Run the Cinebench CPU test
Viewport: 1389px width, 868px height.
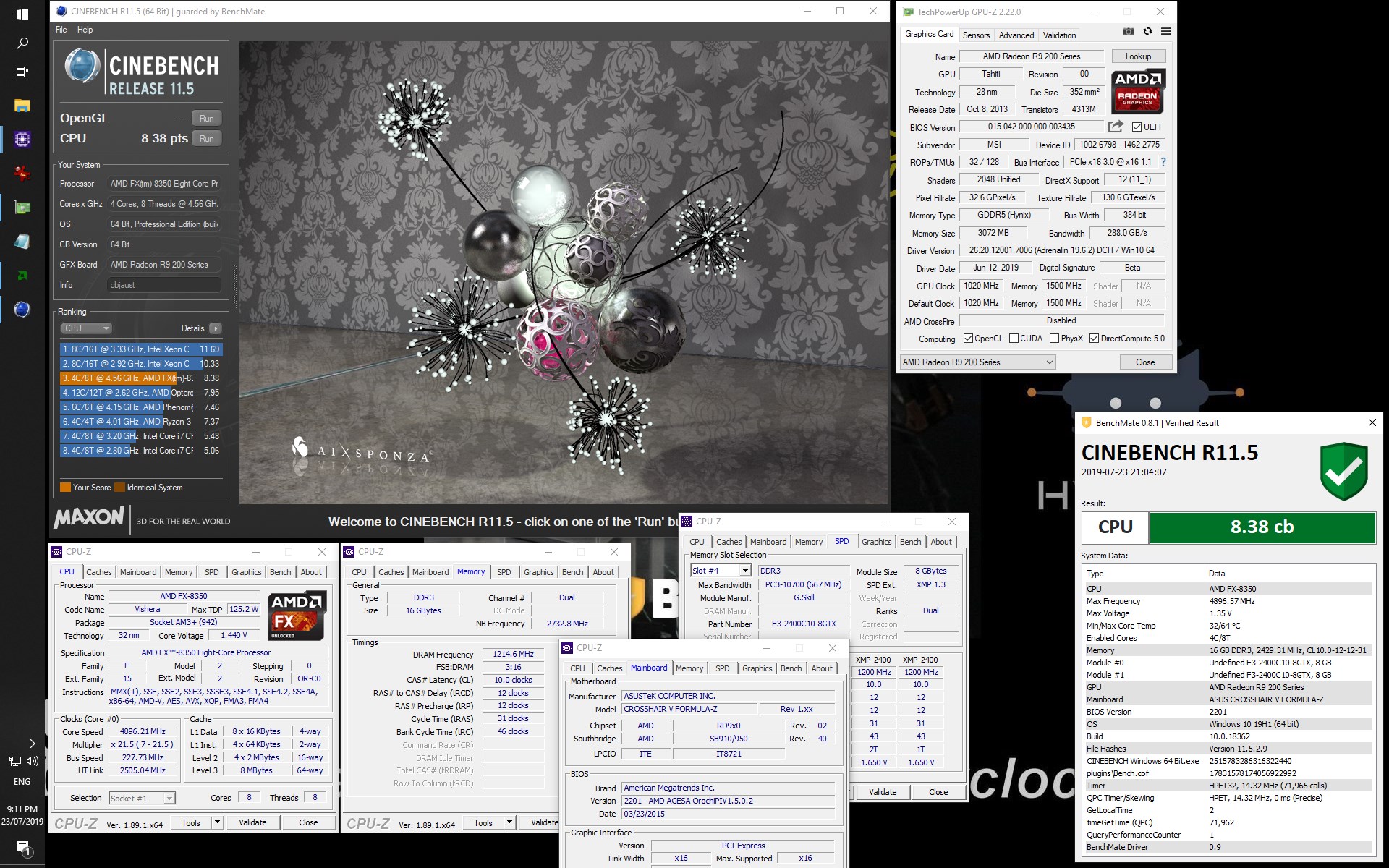tap(207, 139)
